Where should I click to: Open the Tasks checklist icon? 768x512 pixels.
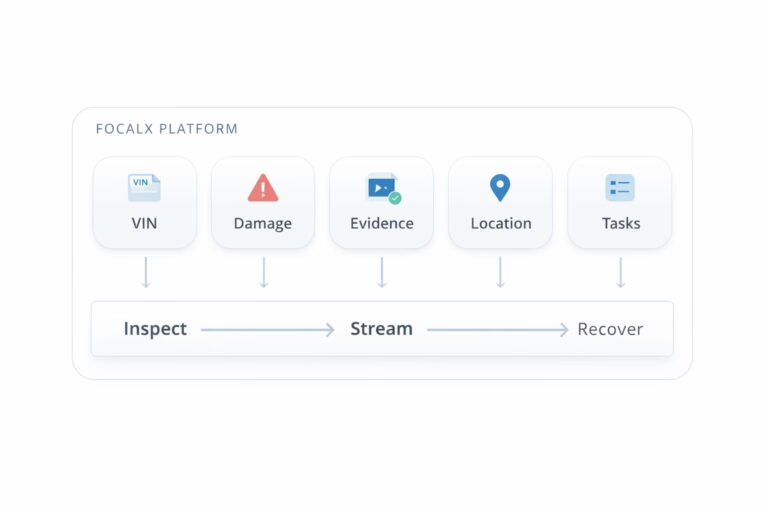pyautogui.click(x=619, y=187)
